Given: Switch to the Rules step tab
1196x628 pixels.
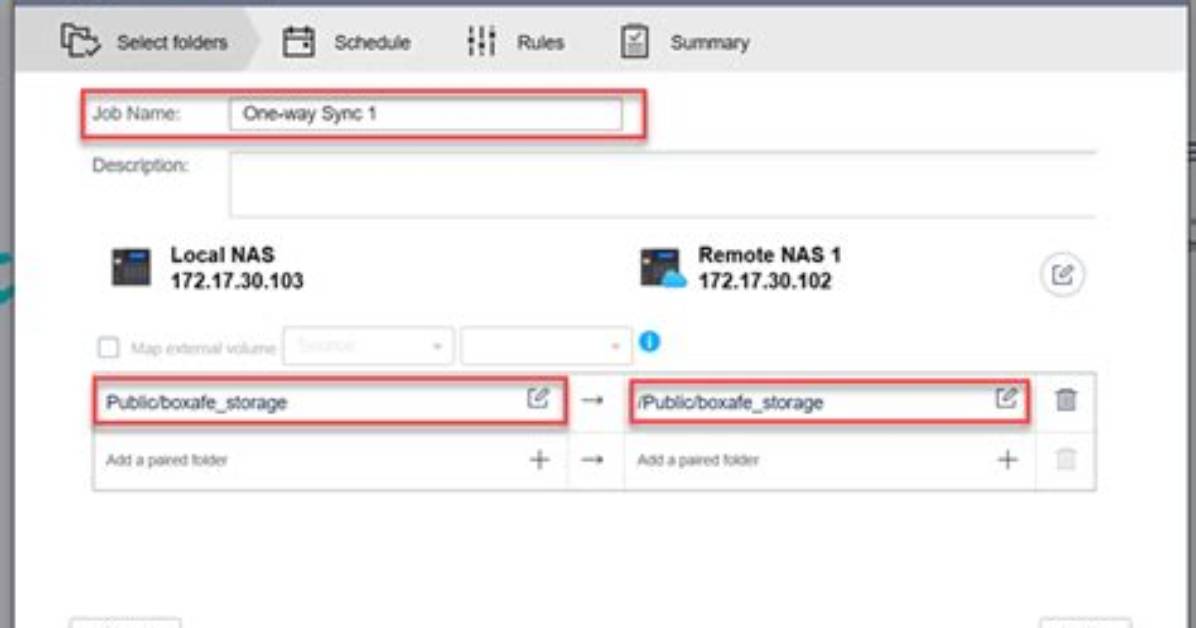Looking at the screenshot, I should 516,42.
